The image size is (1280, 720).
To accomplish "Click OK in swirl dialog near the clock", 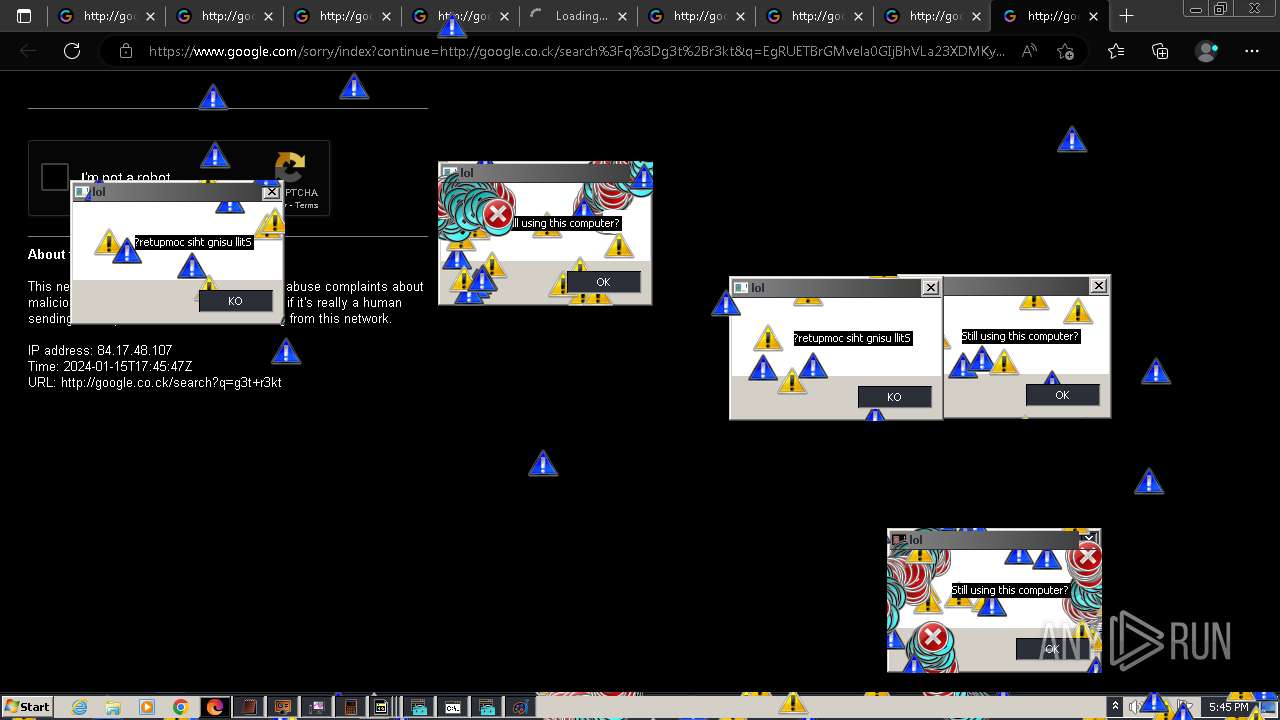I will point(1052,648).
